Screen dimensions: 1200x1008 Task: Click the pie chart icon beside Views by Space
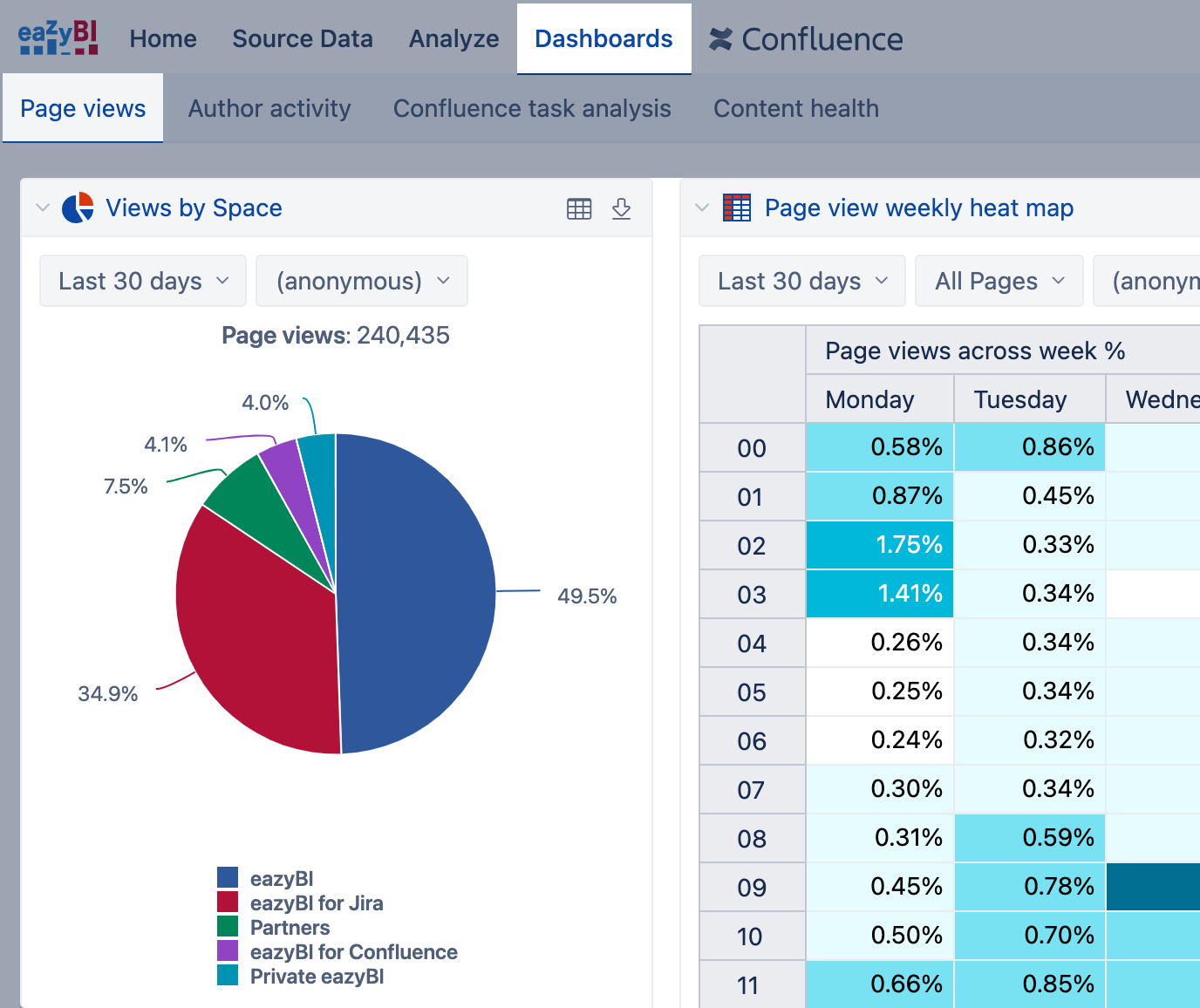pyautogui.click(x=78, y=208)
